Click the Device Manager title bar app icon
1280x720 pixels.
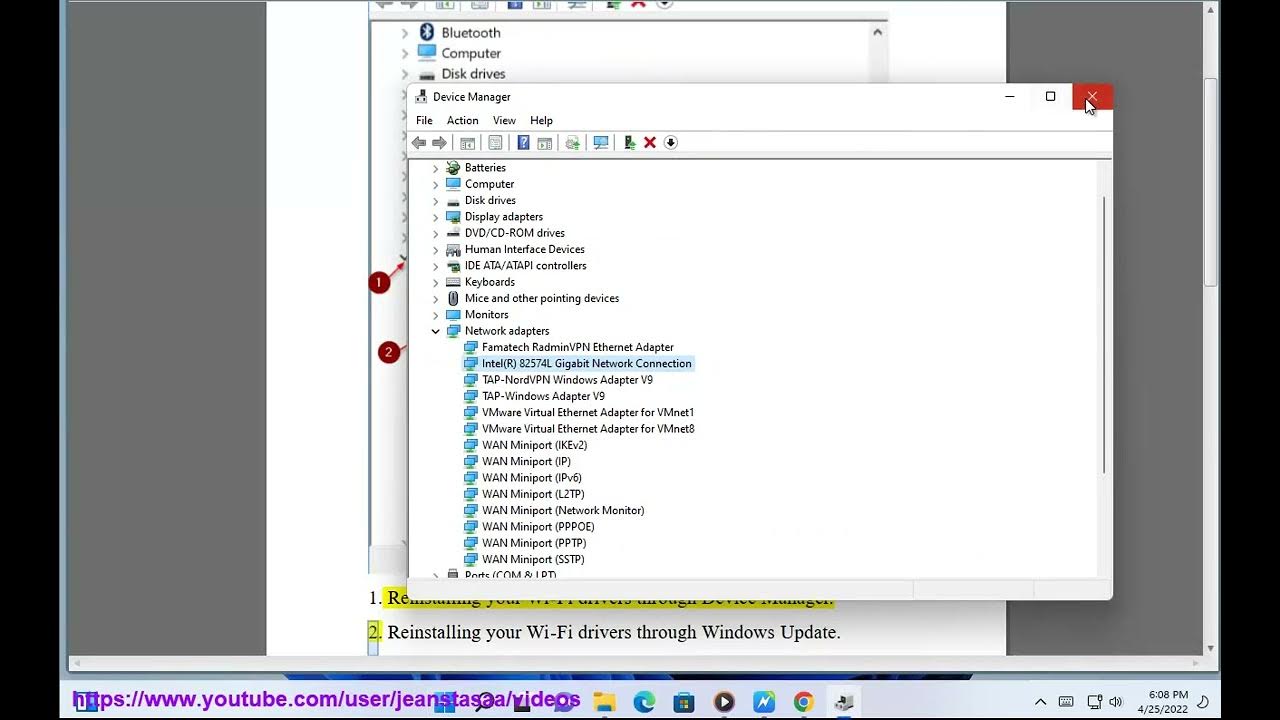tap(421, 97)
